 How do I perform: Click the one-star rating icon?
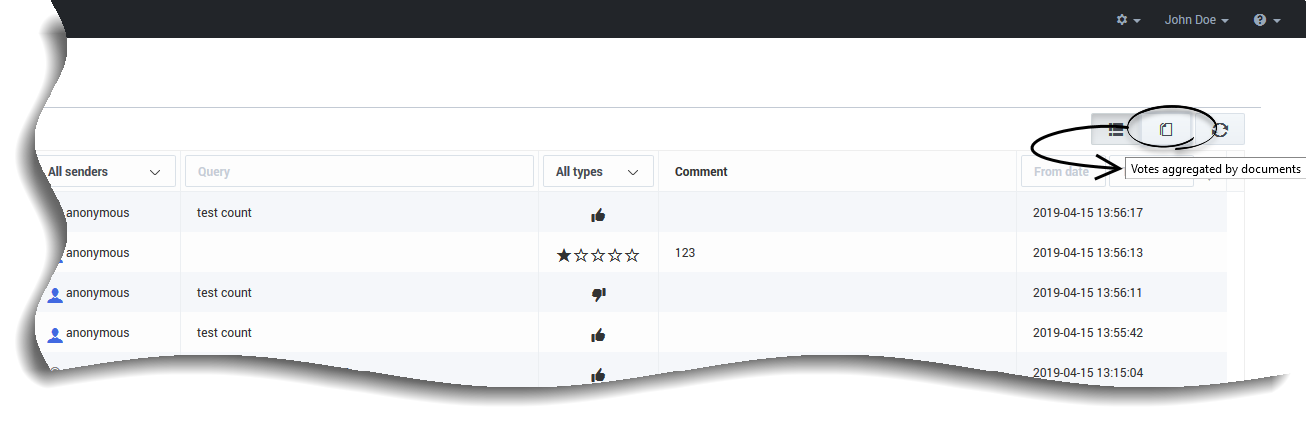tap(564, 255)
